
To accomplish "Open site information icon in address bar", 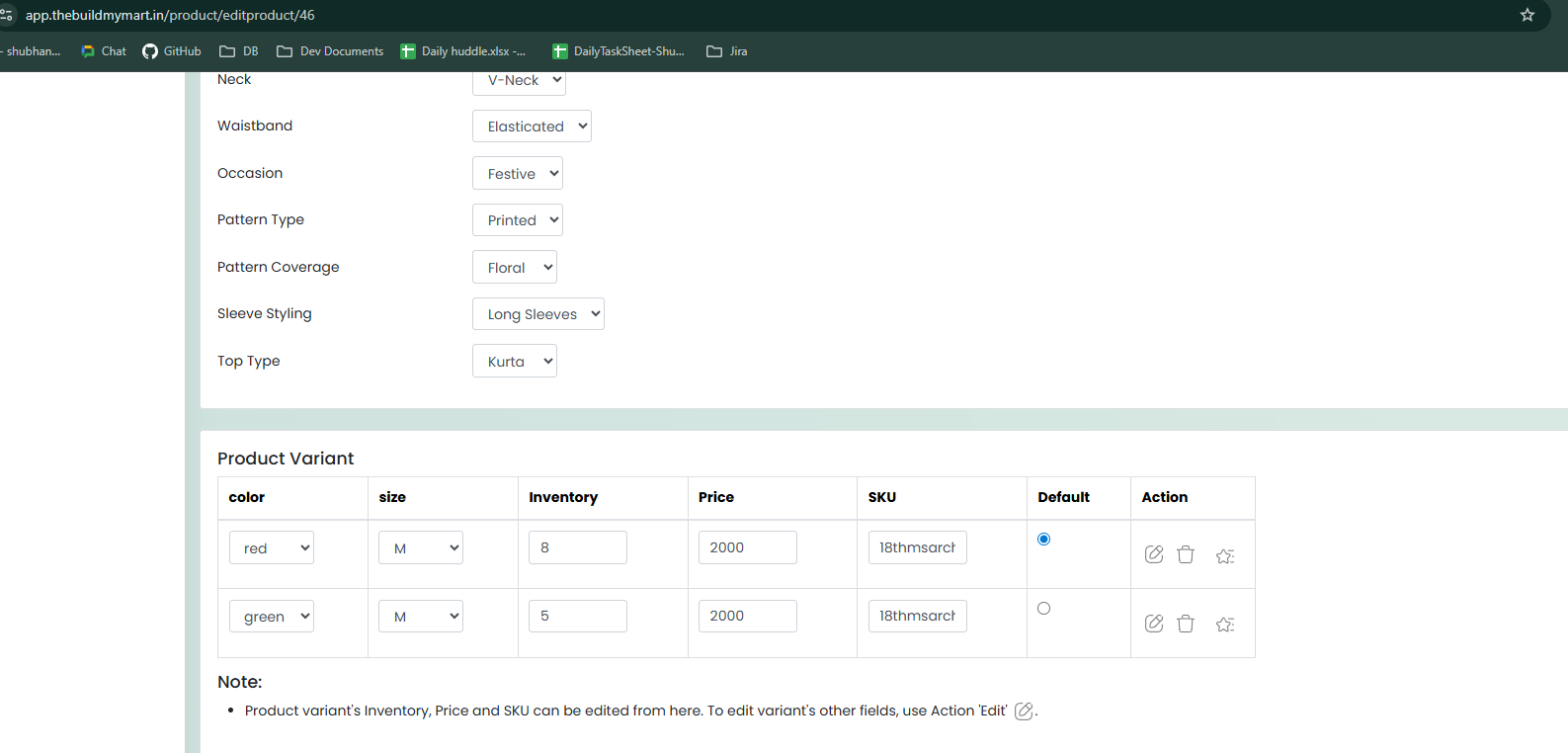I will [6, 15].
